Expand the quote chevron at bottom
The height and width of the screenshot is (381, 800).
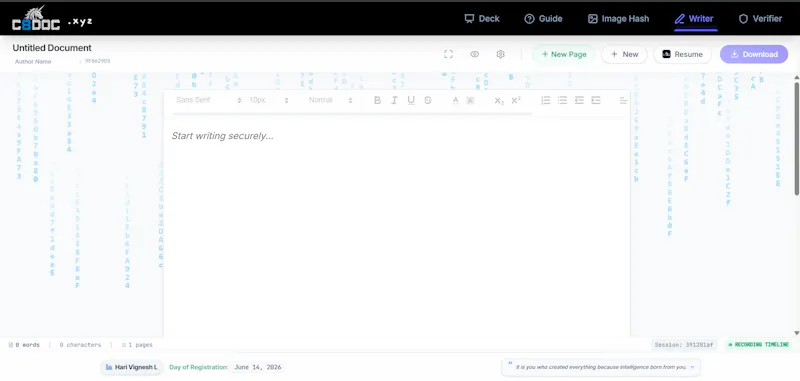coord(692,367)
